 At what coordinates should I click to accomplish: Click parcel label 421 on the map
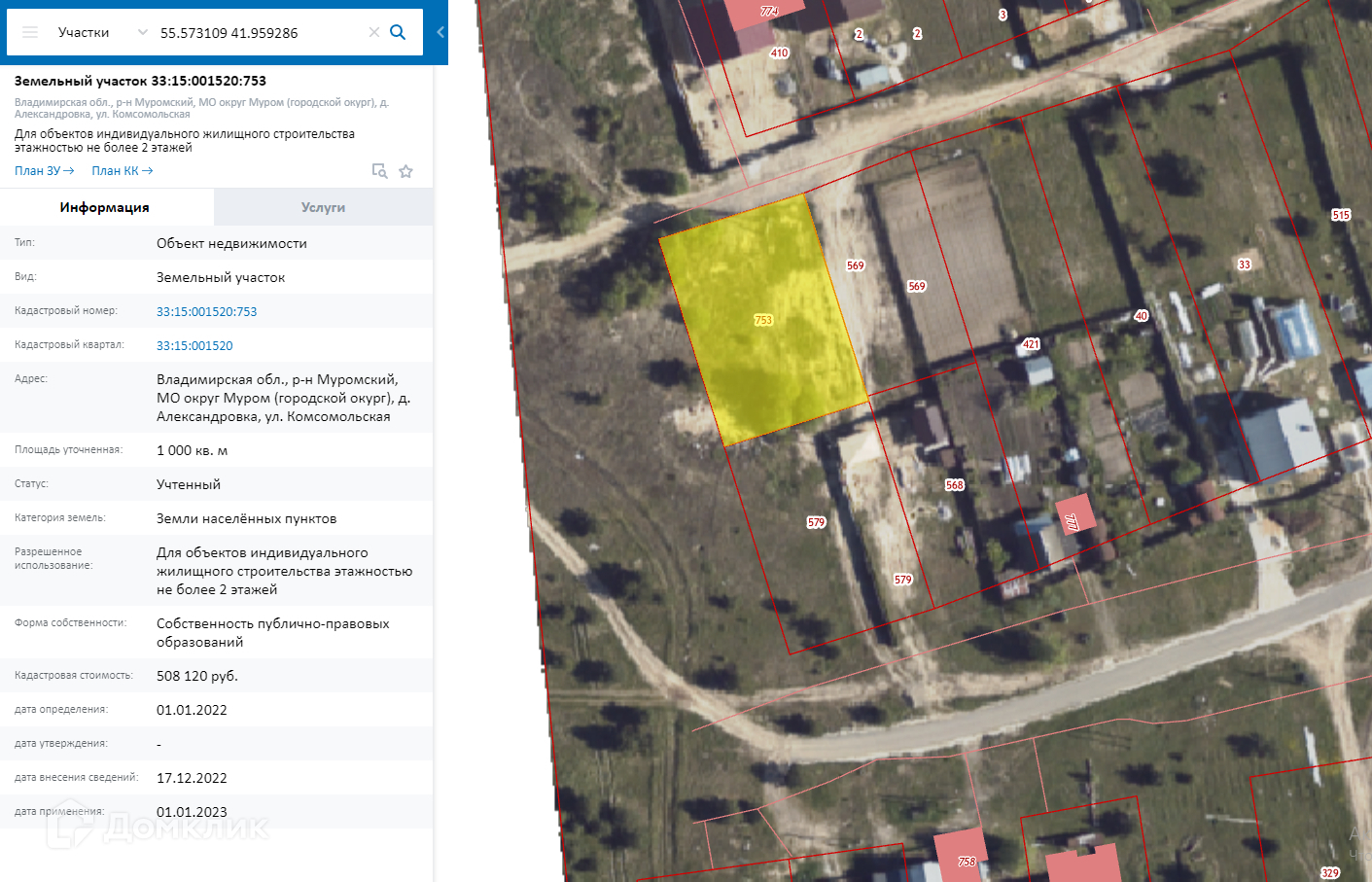[x=1031, y=344]
